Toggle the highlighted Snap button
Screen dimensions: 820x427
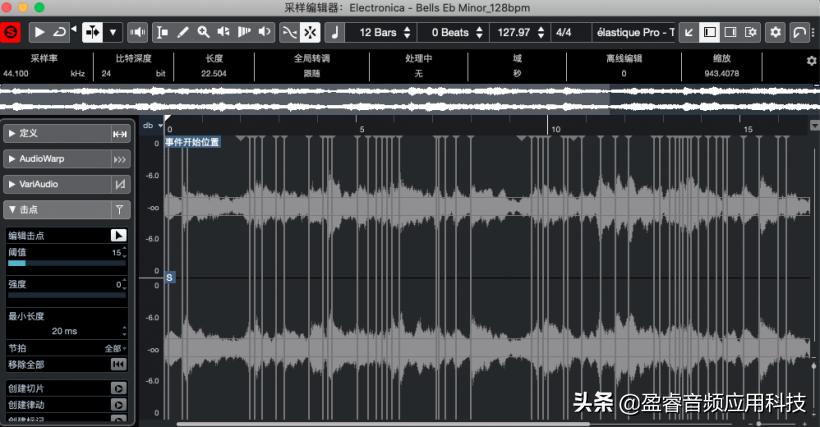click(x=310, y=32)
